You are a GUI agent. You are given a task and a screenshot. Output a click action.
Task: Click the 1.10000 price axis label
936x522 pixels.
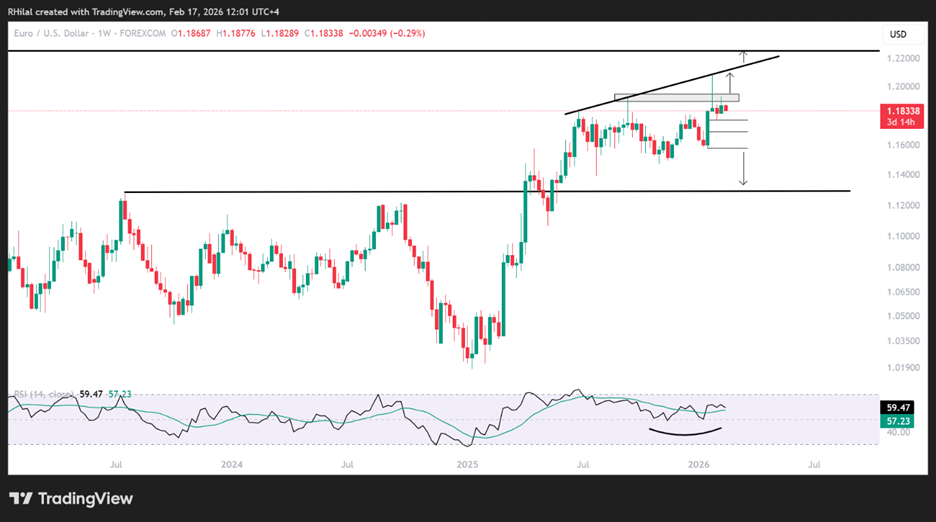click(903, 236)
